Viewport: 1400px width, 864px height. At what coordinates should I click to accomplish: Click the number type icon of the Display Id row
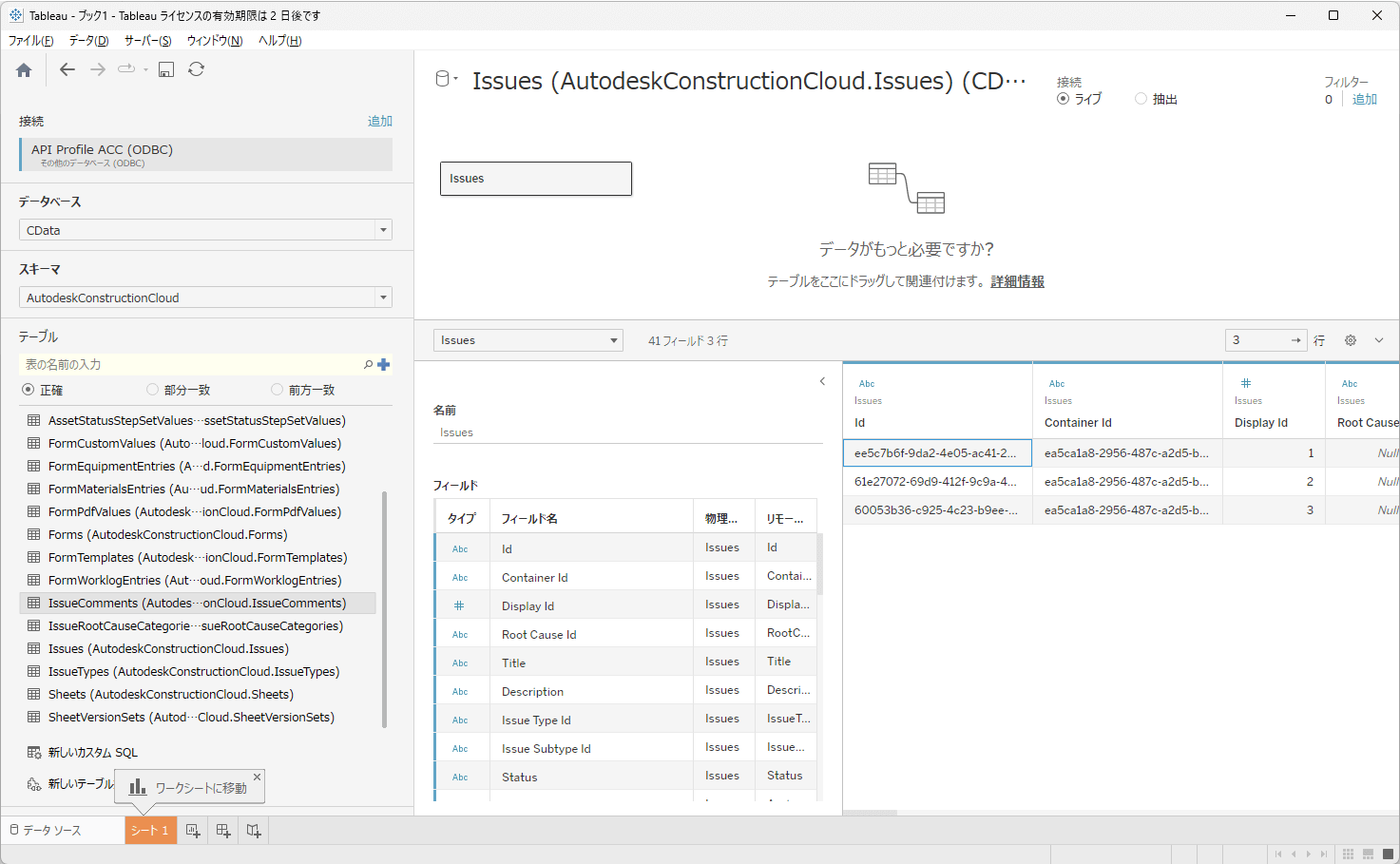pyautogui.click(x=459, y=605)
